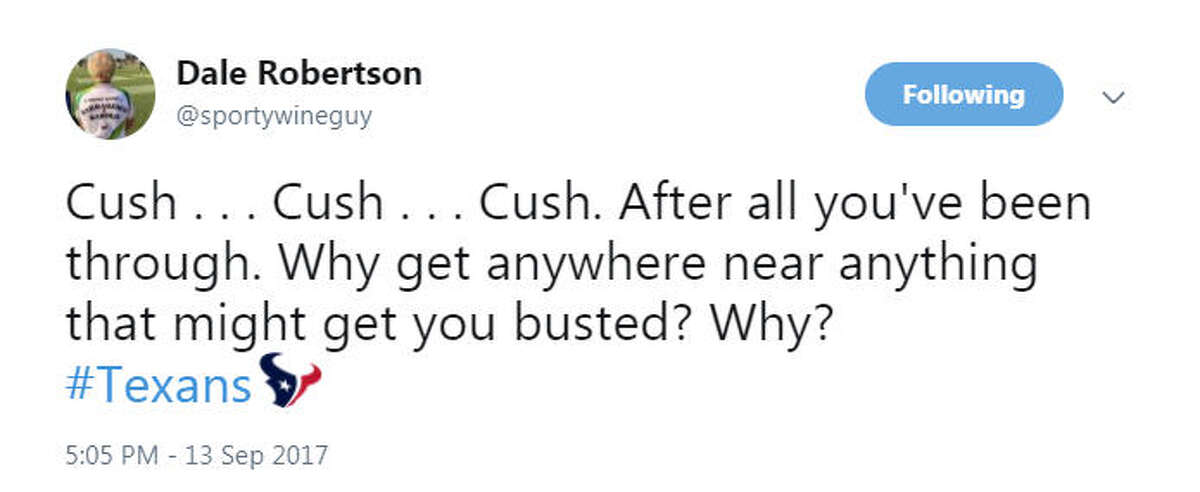Click the first word Cush
This screenshot has width=1200, height=492.
click(118, 204)
